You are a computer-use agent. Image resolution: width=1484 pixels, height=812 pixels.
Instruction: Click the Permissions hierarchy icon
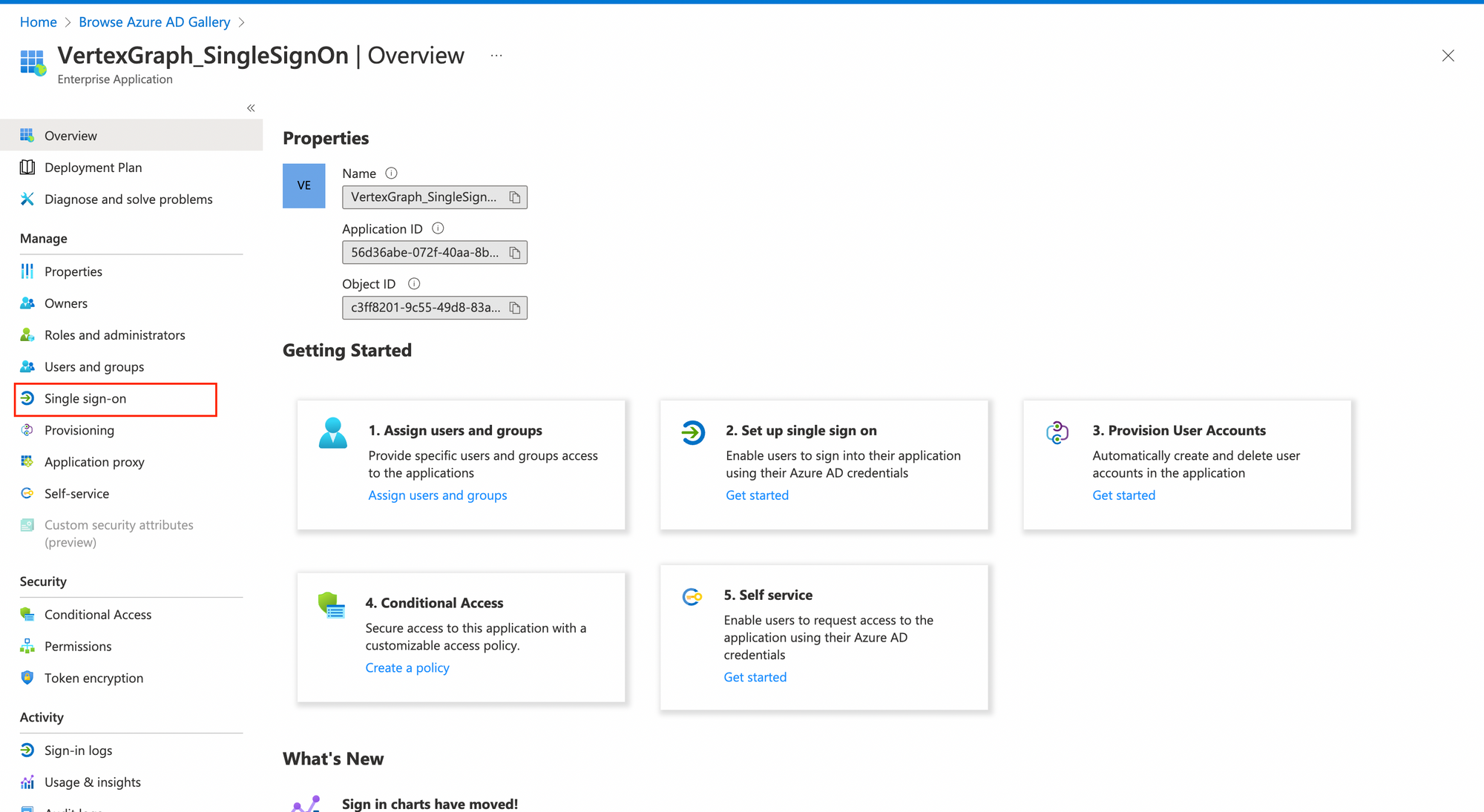coord(27,647)
